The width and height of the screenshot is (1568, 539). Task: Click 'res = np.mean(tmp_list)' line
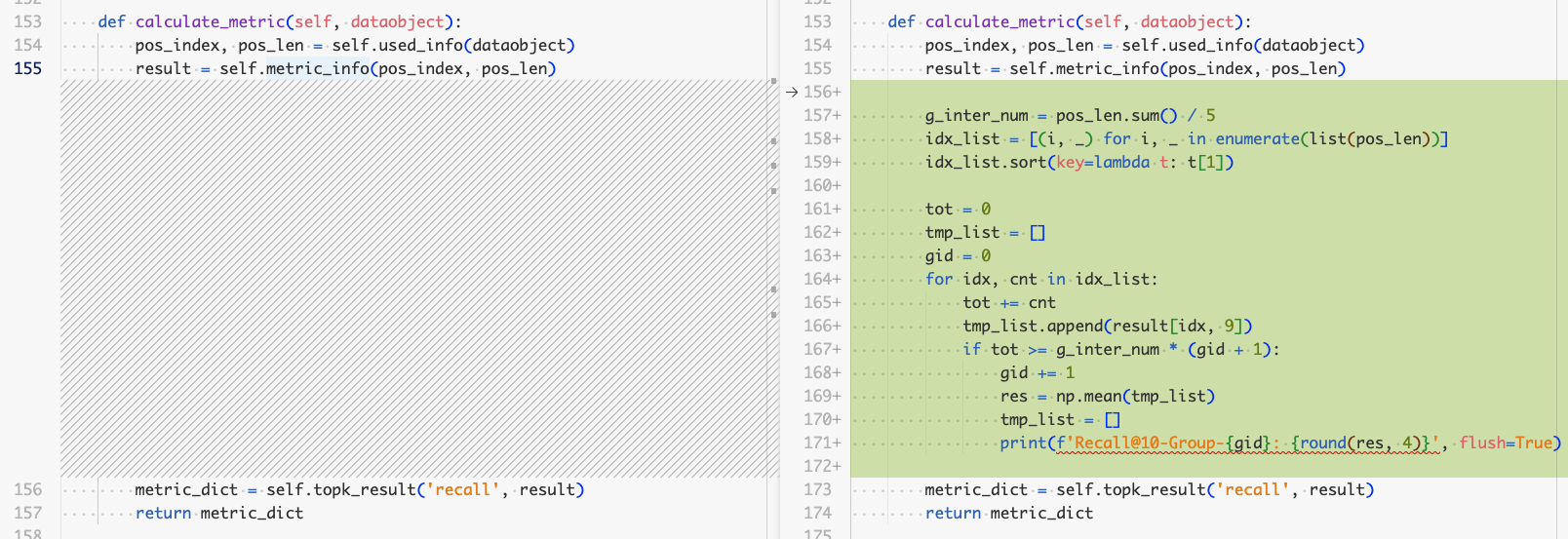[1108, 396]
